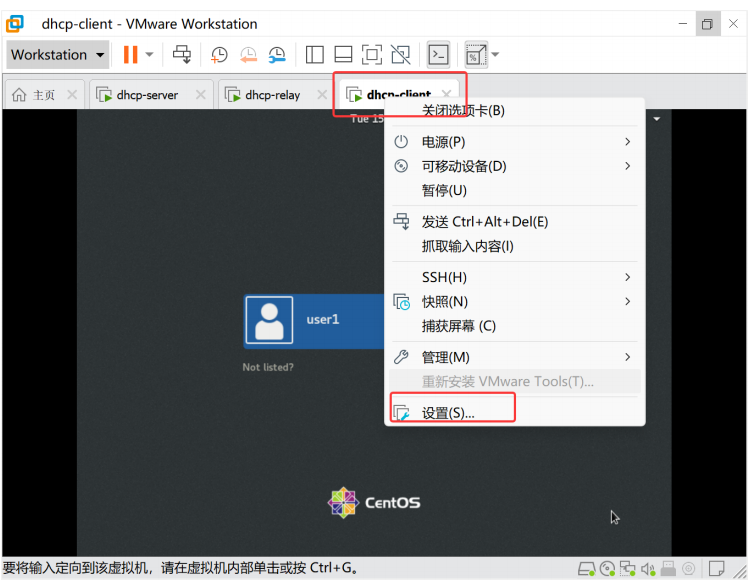
Task: Open the 管理(M) submenu
Action: coord(515,357)
